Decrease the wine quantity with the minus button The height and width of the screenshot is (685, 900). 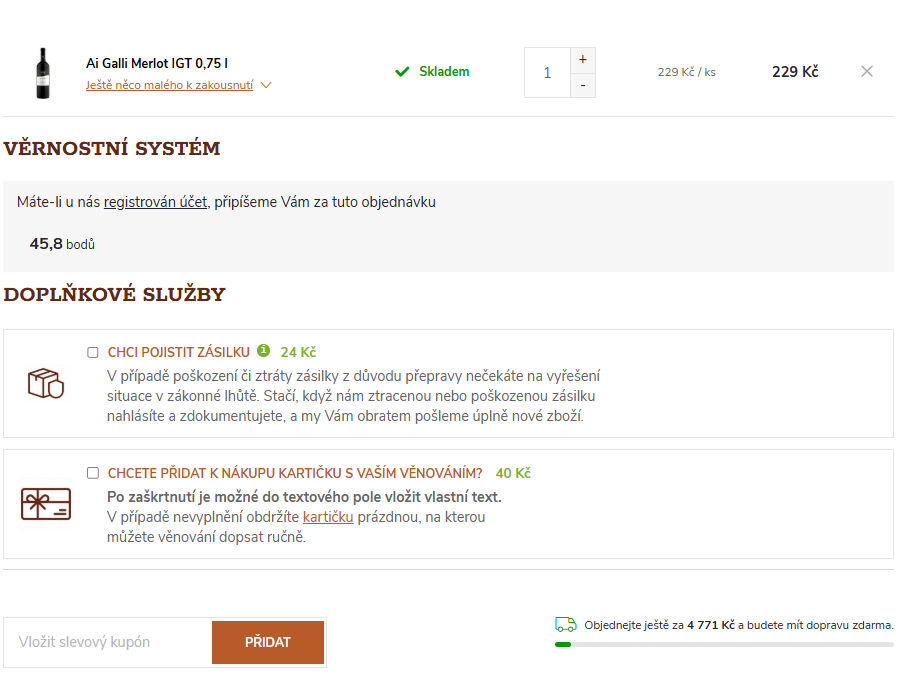click(582, 86)
